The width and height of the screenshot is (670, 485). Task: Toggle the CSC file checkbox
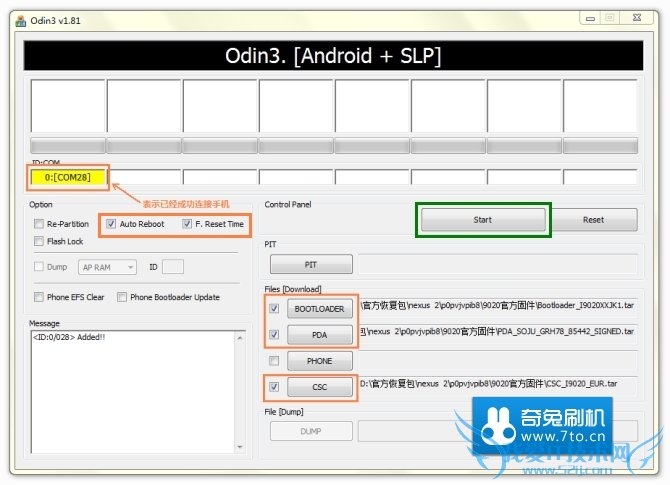click(x=274, y=387)
